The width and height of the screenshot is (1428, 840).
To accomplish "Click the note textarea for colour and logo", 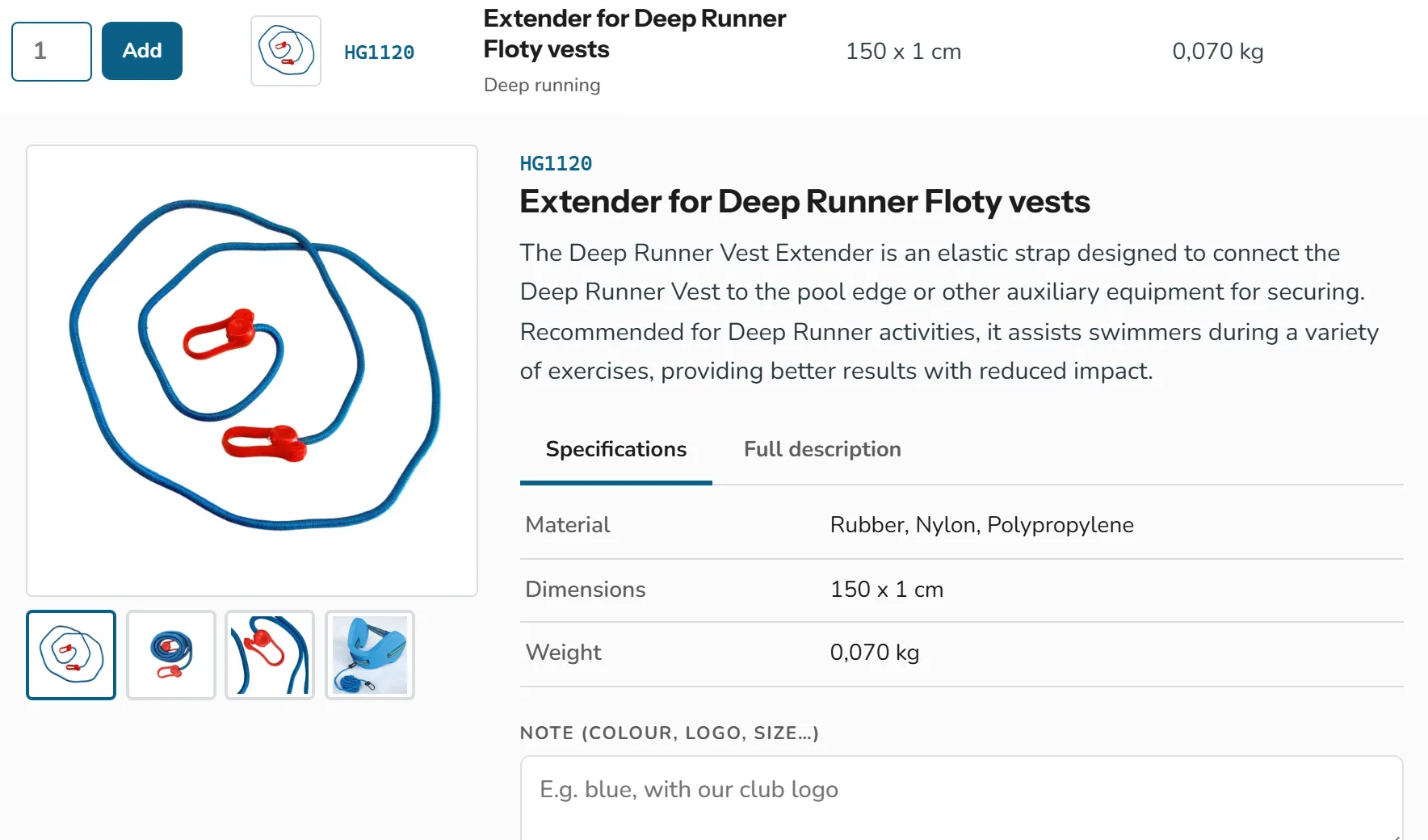I will [961, 798].
